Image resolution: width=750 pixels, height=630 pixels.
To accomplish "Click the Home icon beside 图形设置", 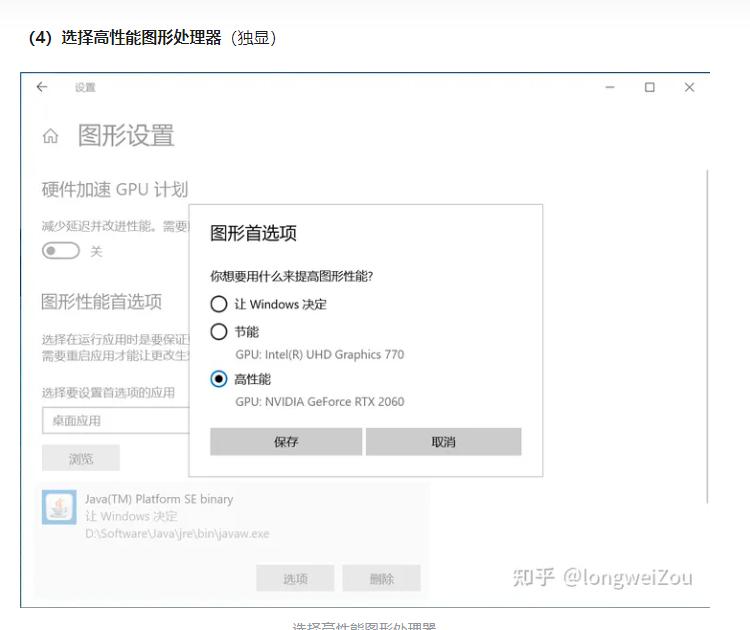I will click(50, 136).
